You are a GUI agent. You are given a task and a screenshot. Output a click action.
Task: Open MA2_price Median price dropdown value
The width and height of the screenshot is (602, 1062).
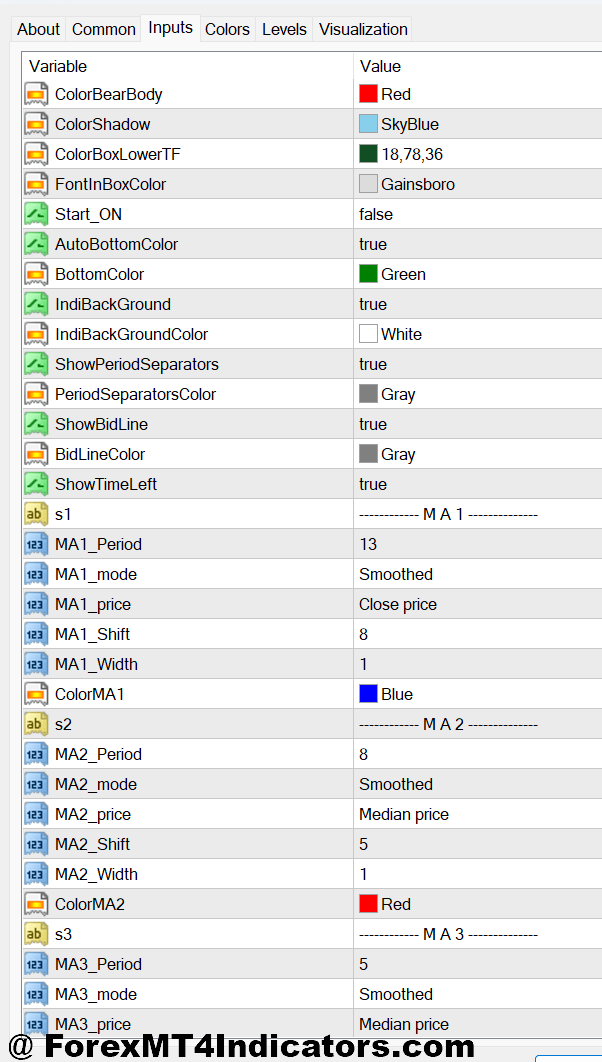tap(404, 814)
